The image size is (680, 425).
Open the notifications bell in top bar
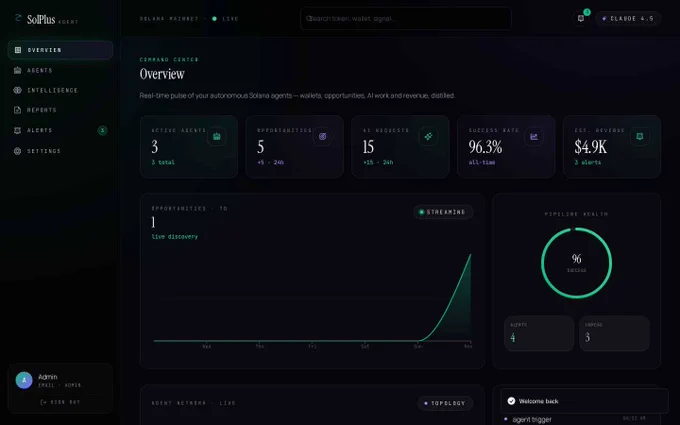point(581,18)
